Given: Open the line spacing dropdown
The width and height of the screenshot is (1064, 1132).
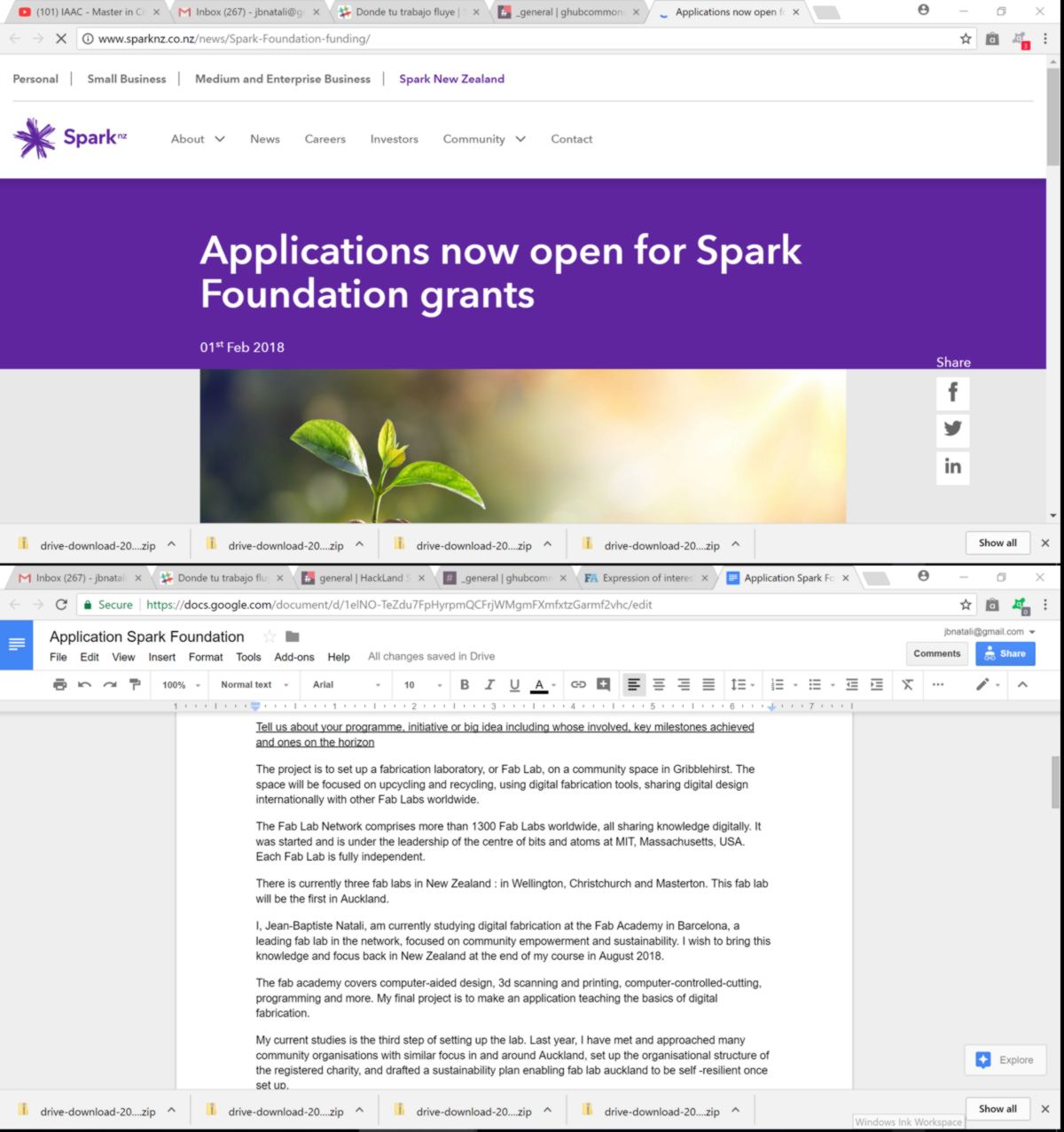Looking at the screenshot, I should [x=742, y=684].
